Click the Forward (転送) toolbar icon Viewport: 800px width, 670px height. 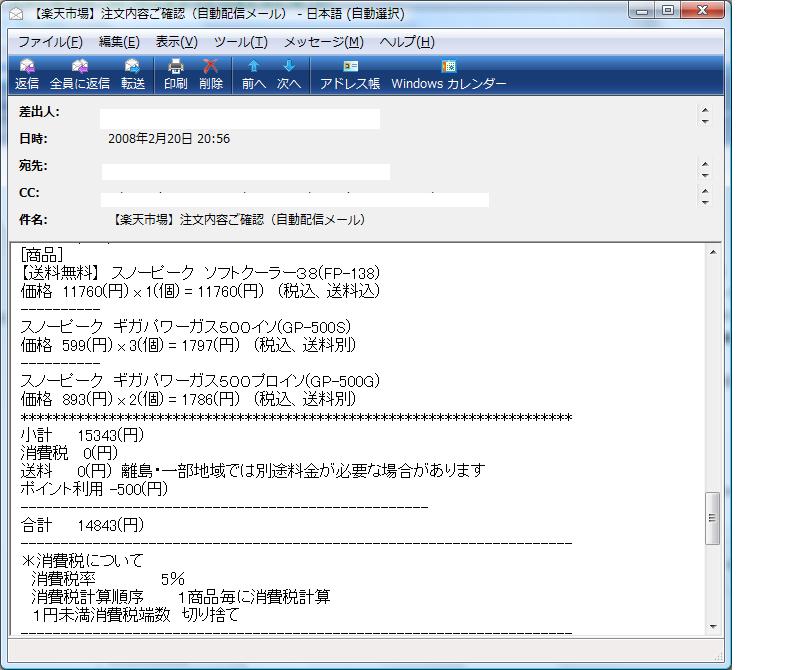[x=133, y=75]
